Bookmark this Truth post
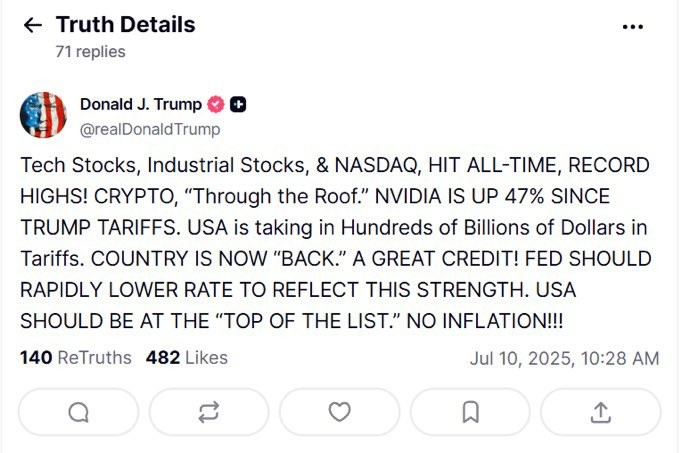 [x=470, y=412]
